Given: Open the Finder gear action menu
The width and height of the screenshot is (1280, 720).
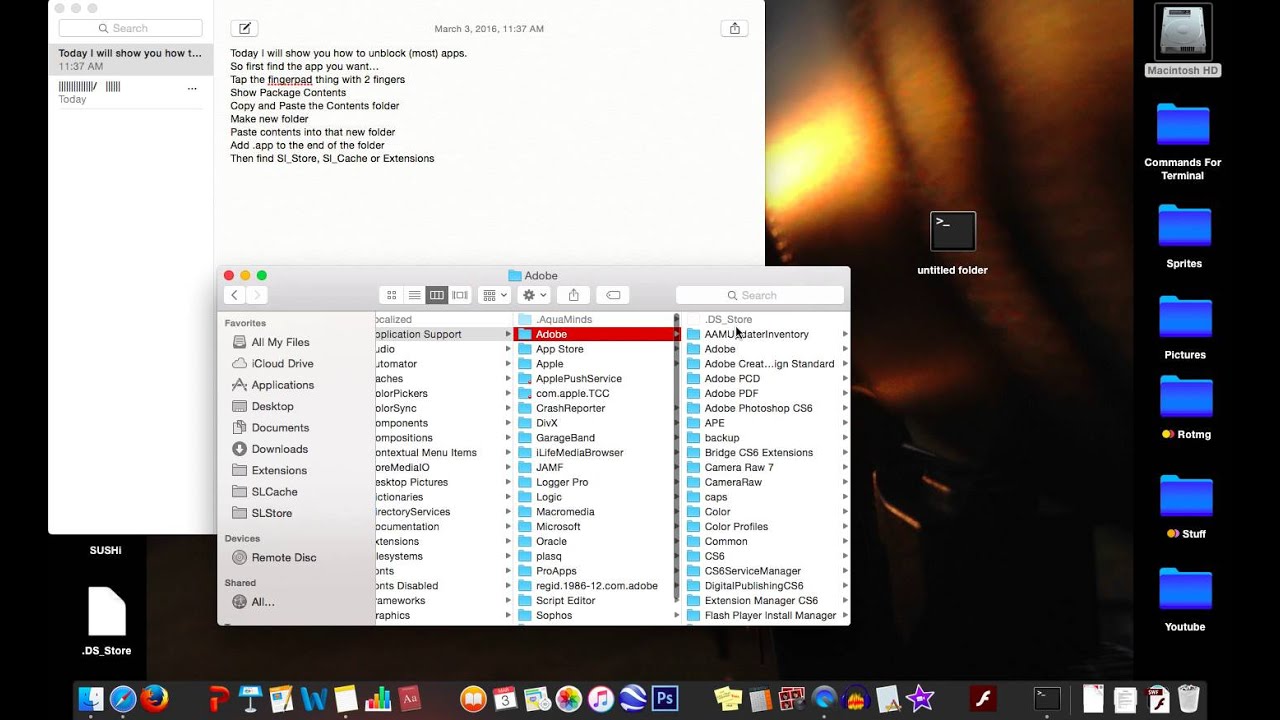Looking at the screenshot, I should [x=535, y=295].
